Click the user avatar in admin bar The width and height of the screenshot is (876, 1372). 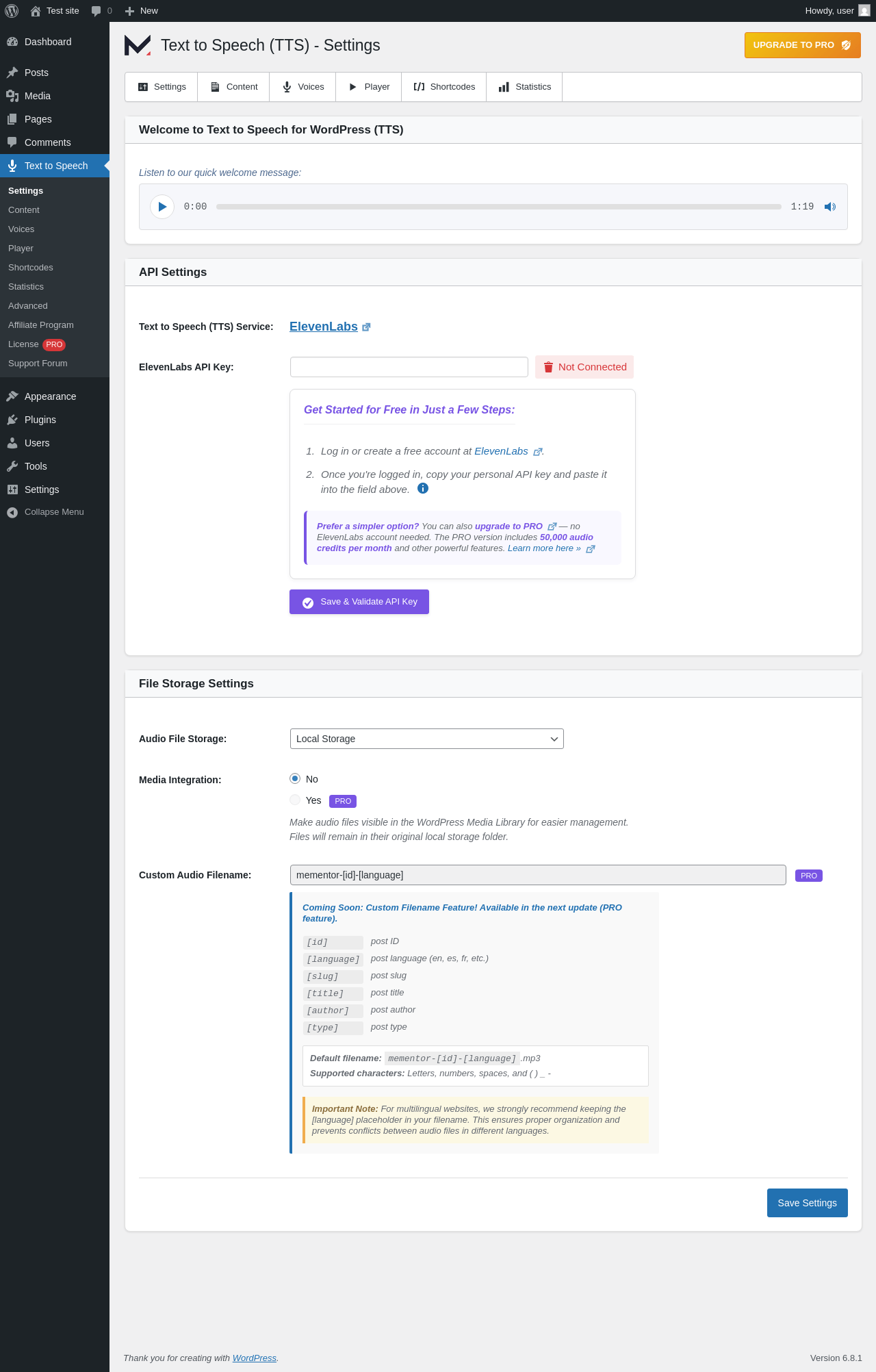tap(864, 11)
